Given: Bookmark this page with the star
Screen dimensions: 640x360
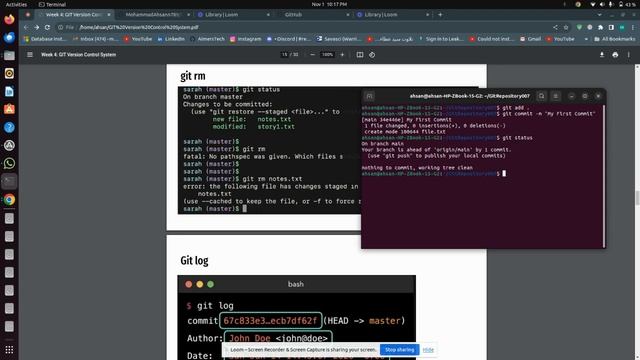Looking at the screenshot, I should 566,27.
